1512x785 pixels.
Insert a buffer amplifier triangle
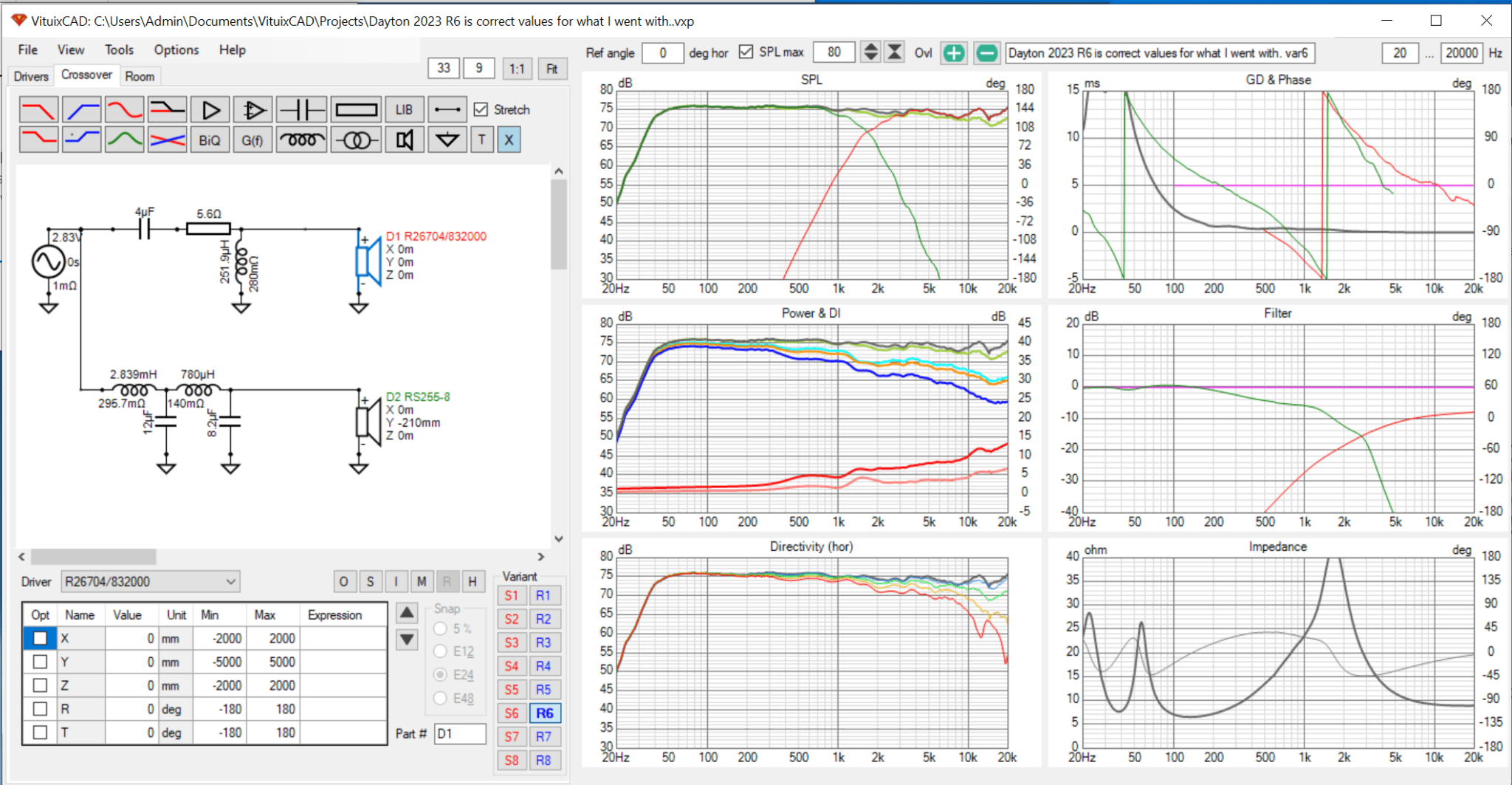coord(210,110)
